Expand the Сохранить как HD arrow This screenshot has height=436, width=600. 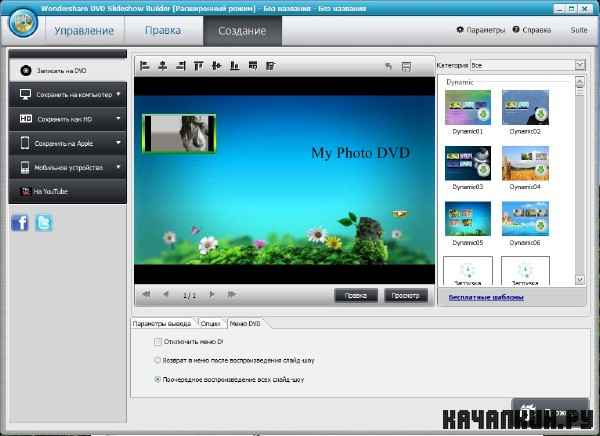click(118, 118)
